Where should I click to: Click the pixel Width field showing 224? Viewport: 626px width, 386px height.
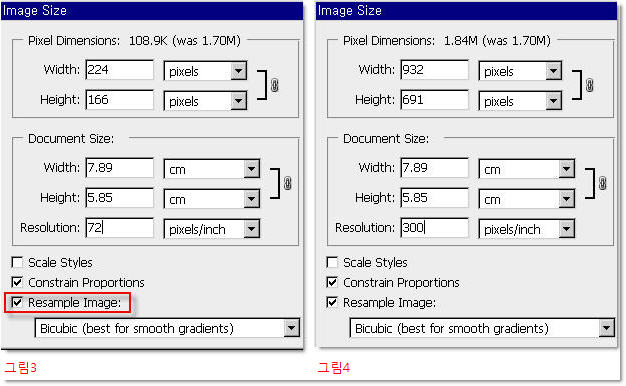(119, 70)
